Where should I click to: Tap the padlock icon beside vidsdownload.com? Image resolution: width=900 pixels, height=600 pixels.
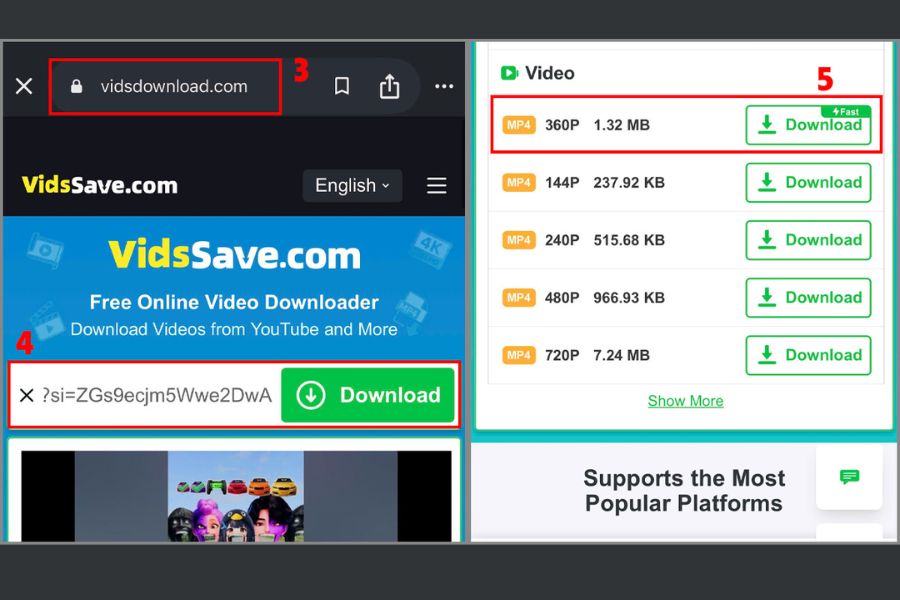pyautogui.click(x=76, y=86)
